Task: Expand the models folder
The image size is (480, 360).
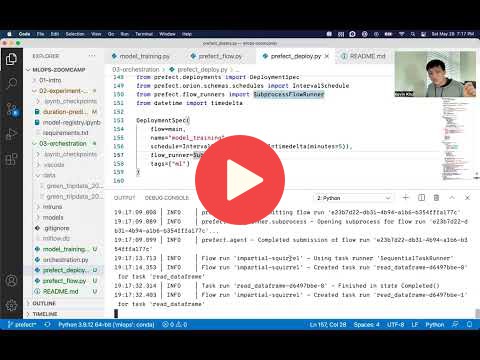Action: 53,217
